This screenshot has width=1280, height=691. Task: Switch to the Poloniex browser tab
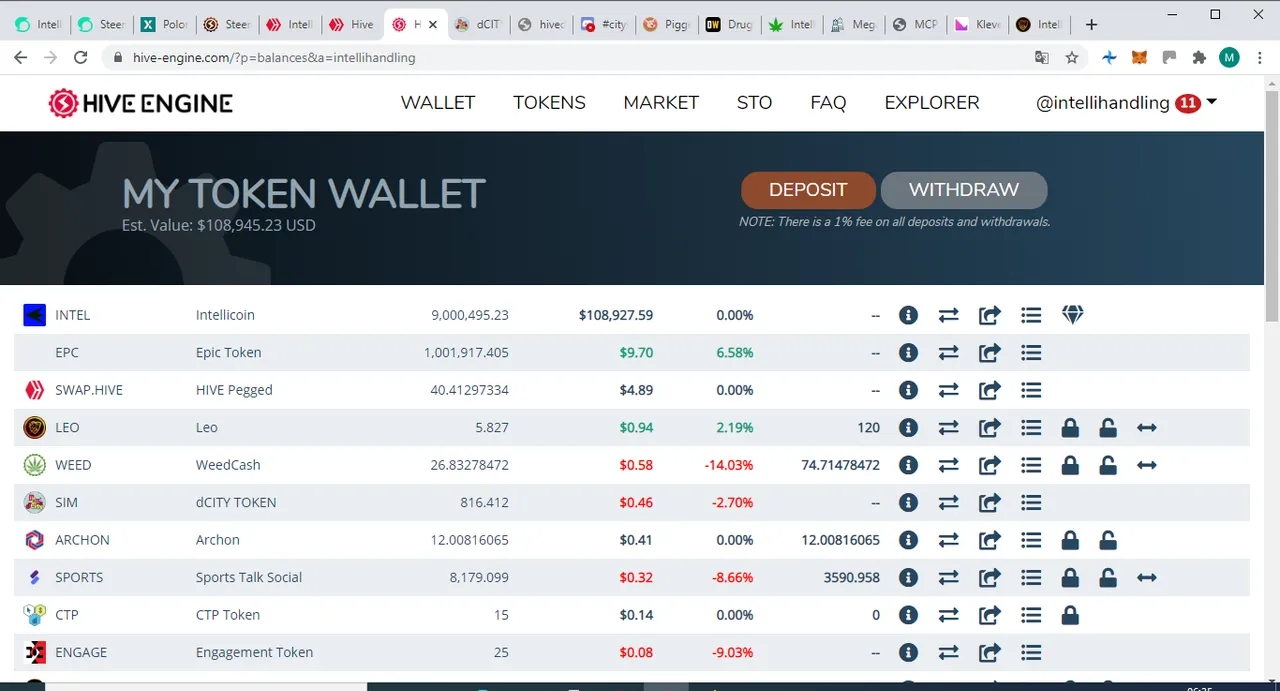pos(164,24)
